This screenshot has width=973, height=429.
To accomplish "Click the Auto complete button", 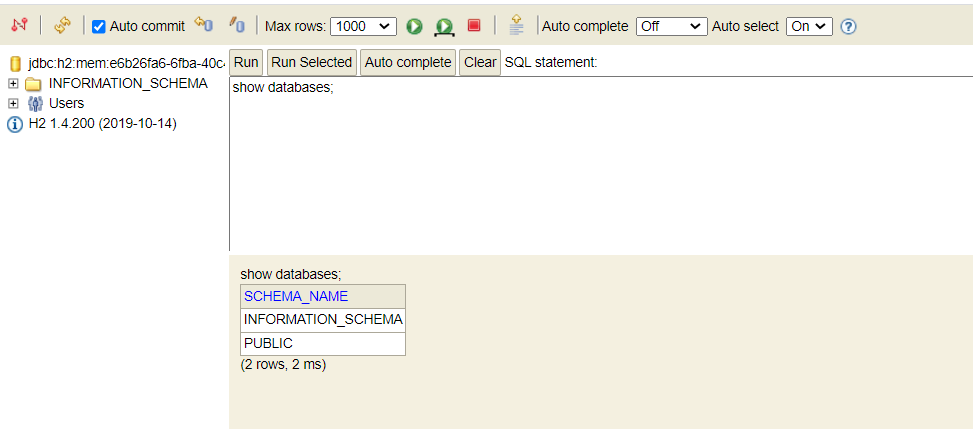I will coord(408,62).
